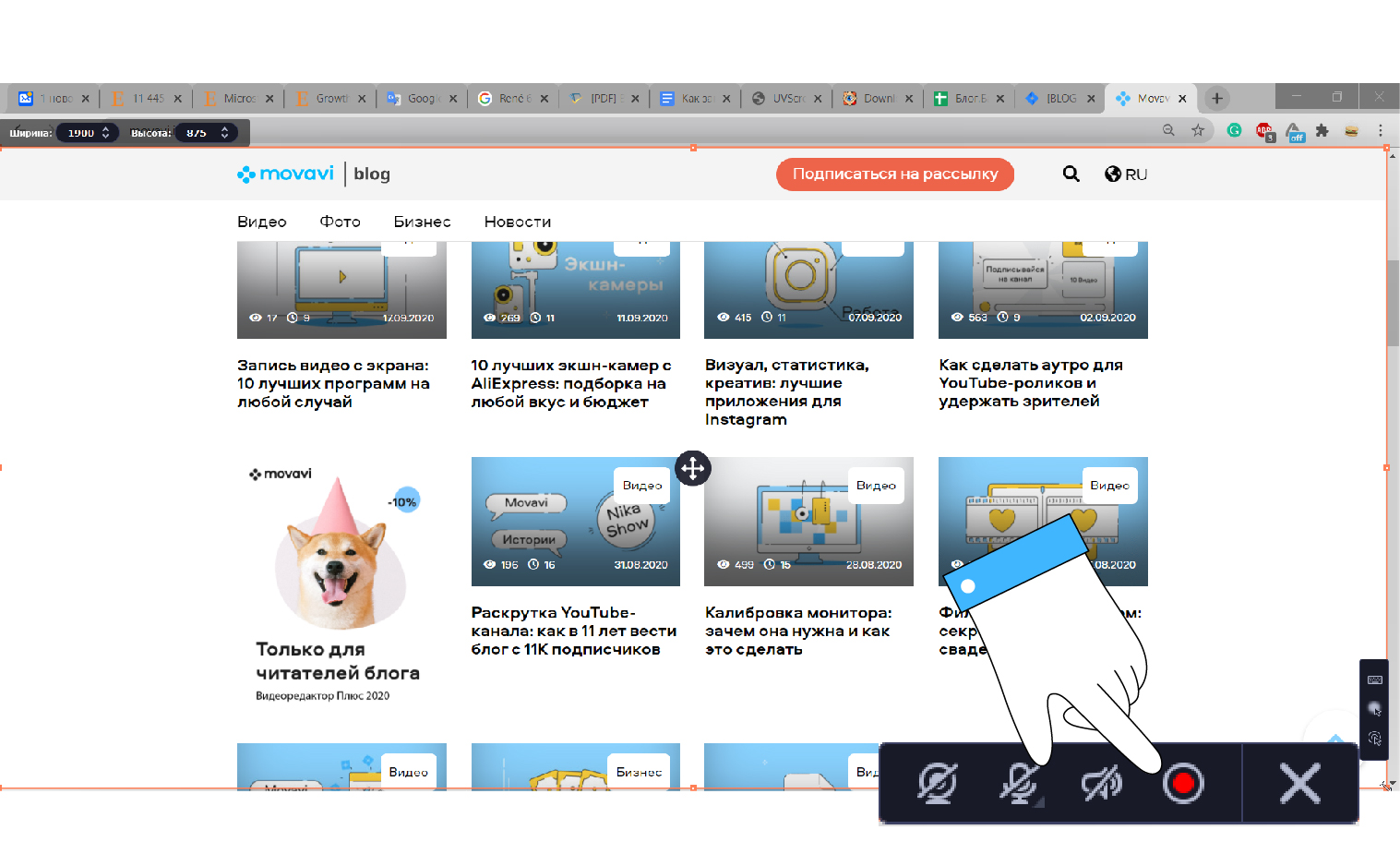The height and width of the screenshot is (866, 1400).
Task: Open article Запись видео с экрана
Action: coord(333,383)
